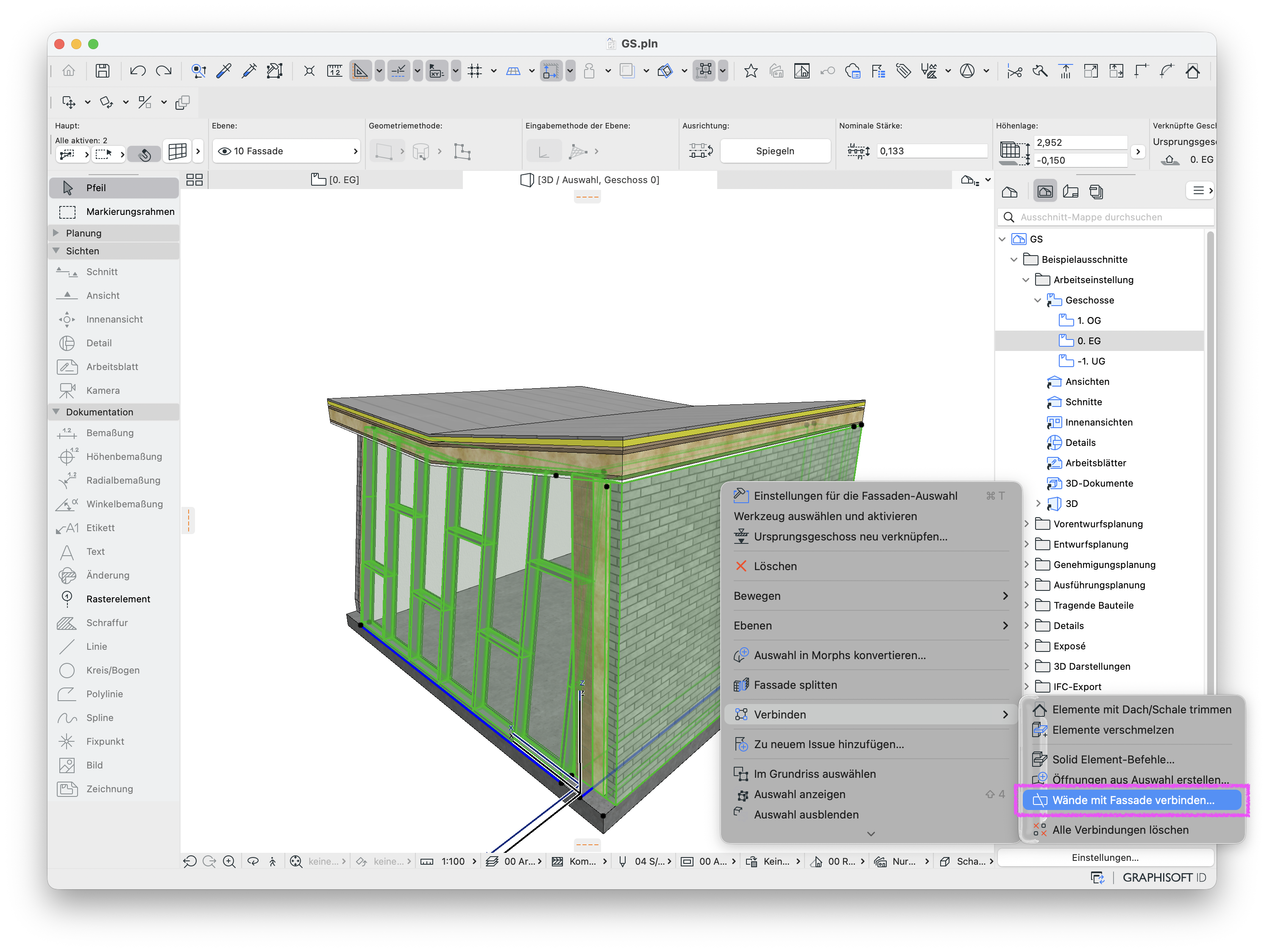
Task: Click the Einstellungen... button
Action: coord(1105,858)
